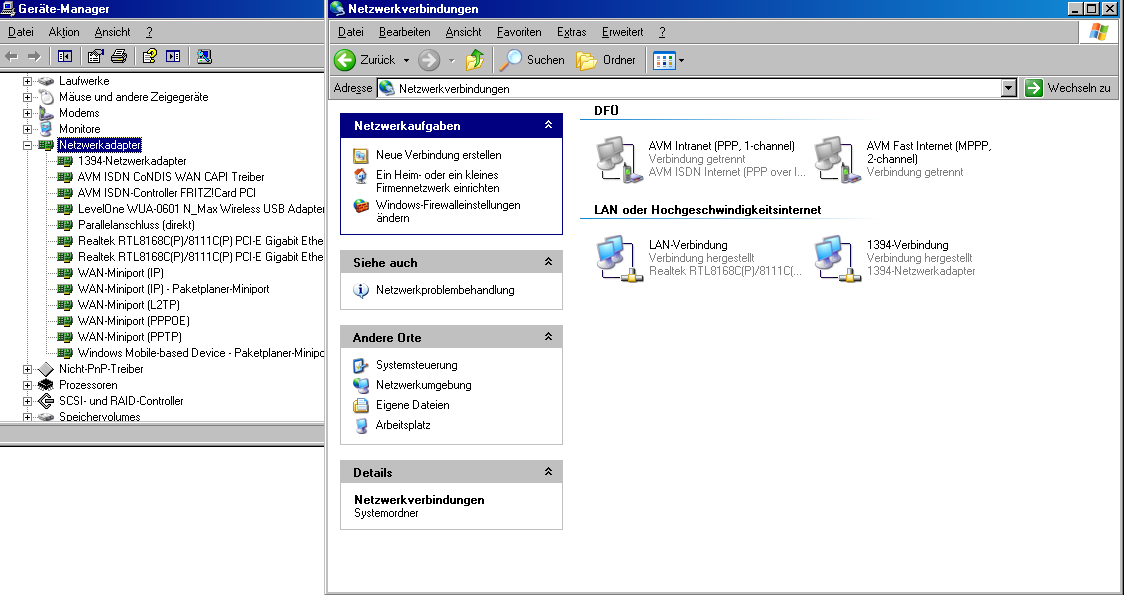The width and height of the screenshot is (1124, 595).
Task: Open Favoriten menu in Netzwerkverbindungen
Action: [x=519, y=32]
